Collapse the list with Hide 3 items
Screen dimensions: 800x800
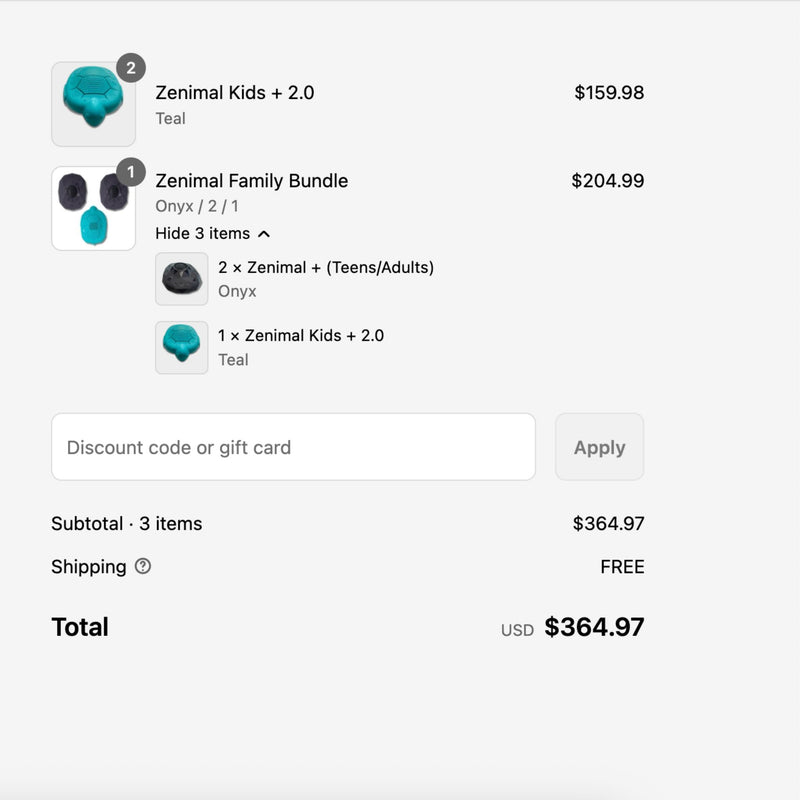tap(212, 233)
